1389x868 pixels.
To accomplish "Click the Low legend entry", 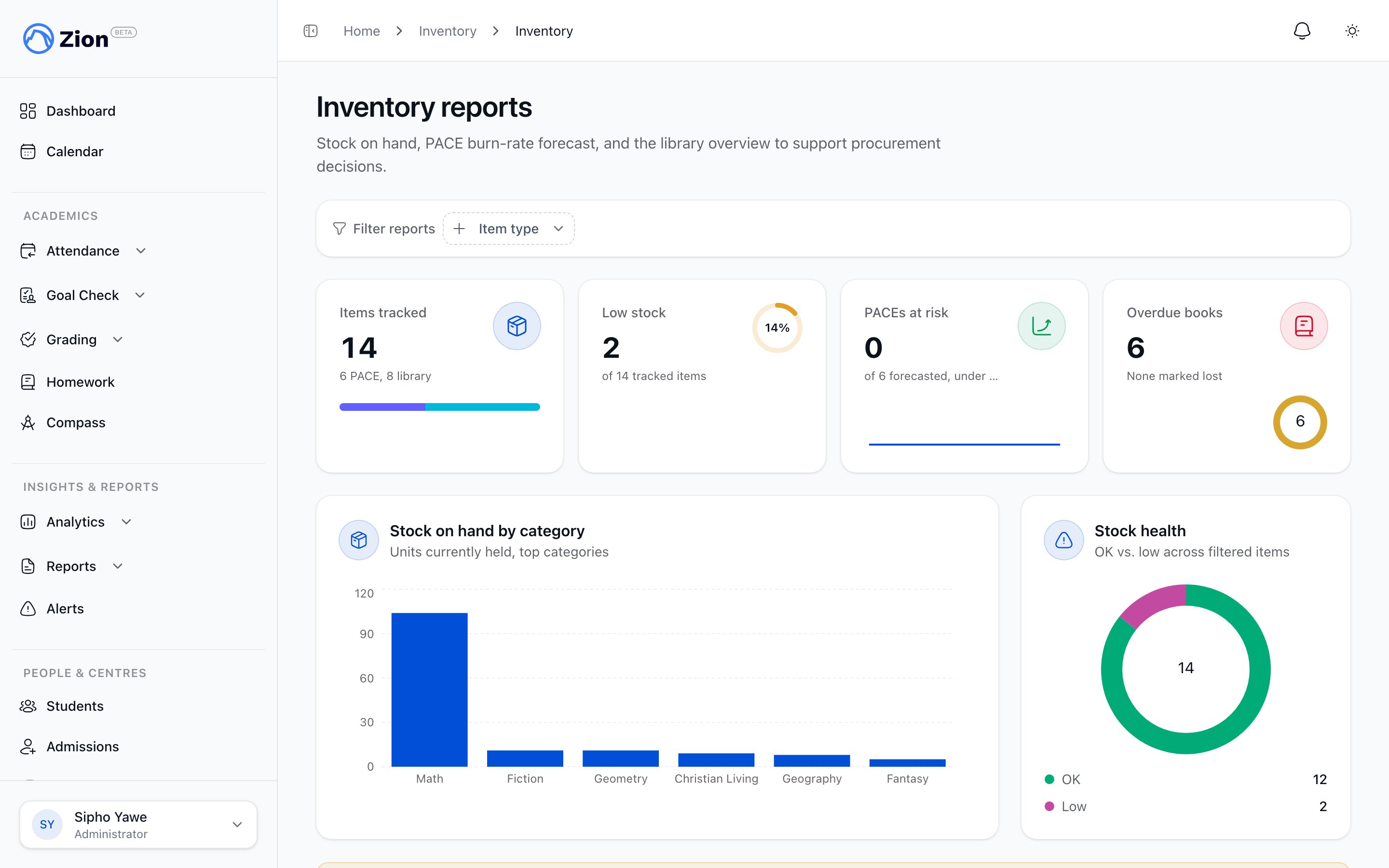I will point(1186,806).
